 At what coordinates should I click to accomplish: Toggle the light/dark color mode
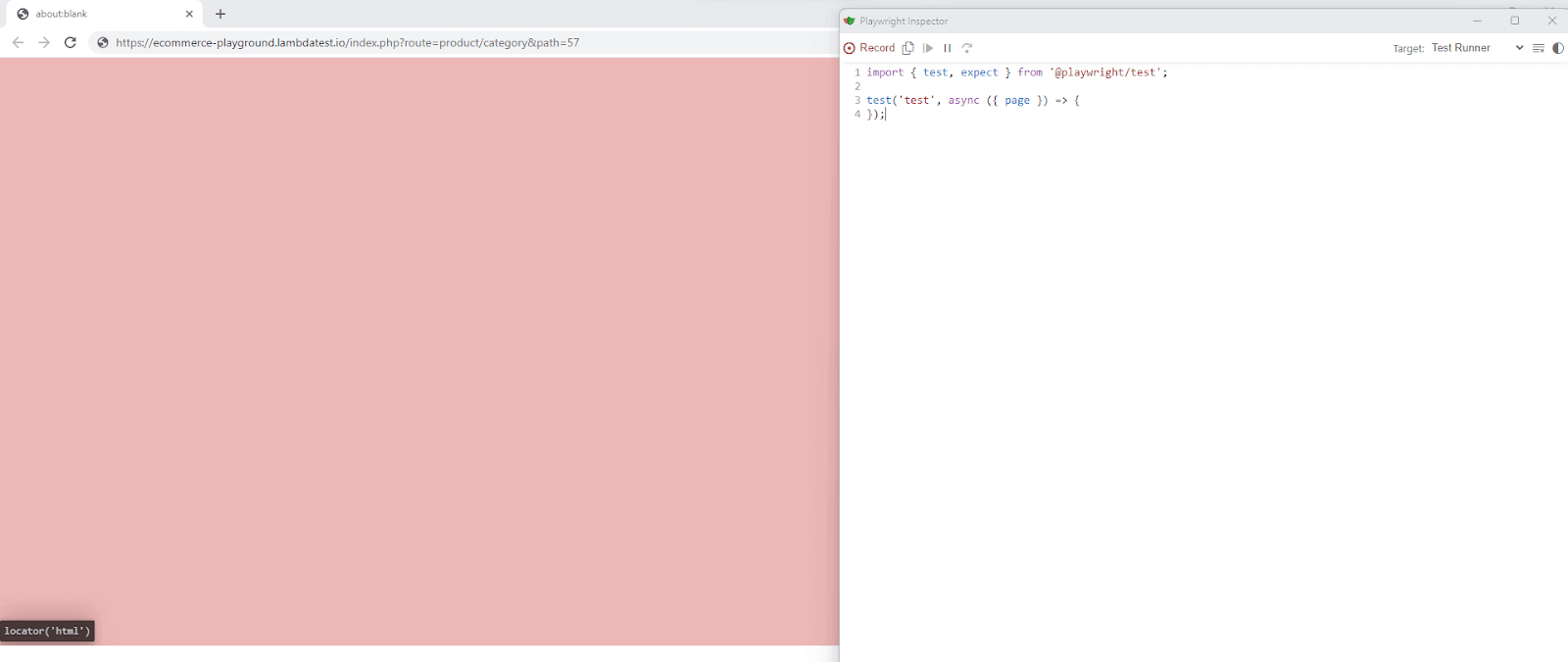[1557, 48]
